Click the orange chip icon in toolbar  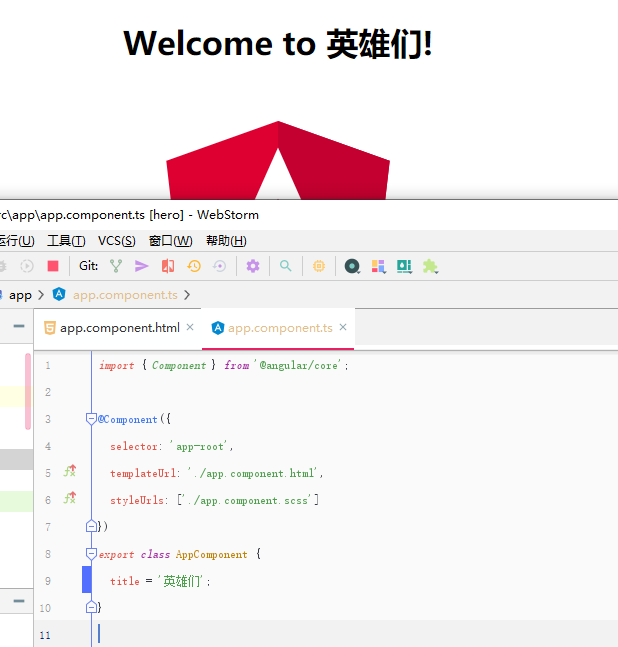(318, 266)
